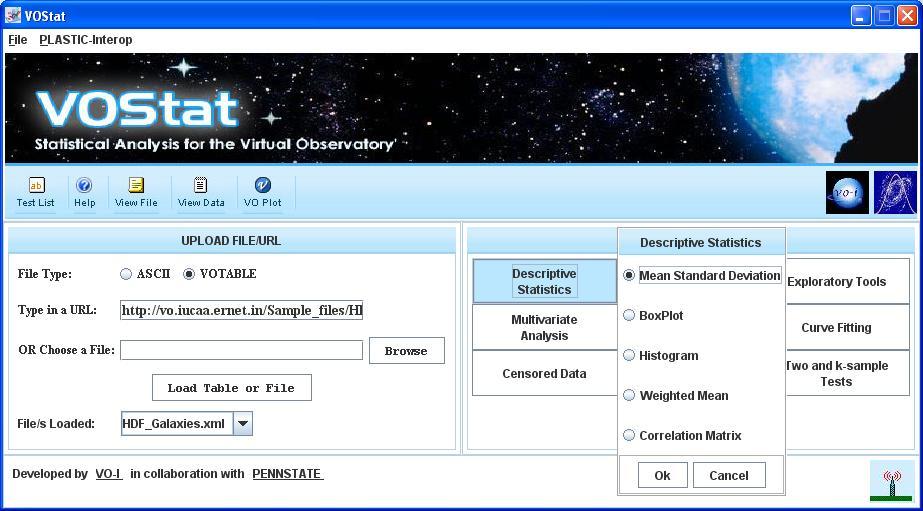Click the VO-I globe logo icon
The width and height of the screenshot is (923, 511).
point(847,193)
